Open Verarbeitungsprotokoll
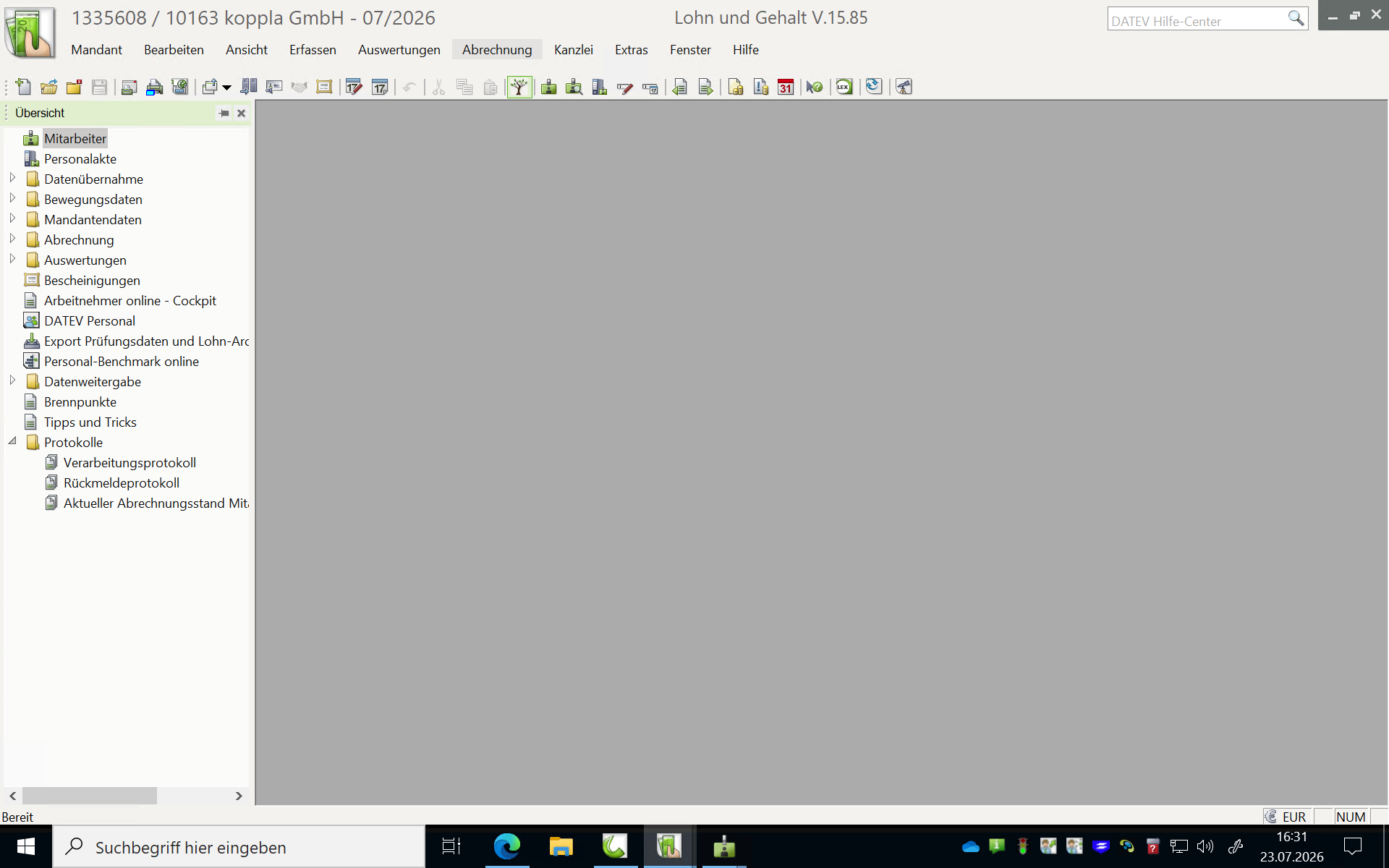This screenshot has height=868, width=1389. pos(129,463)
